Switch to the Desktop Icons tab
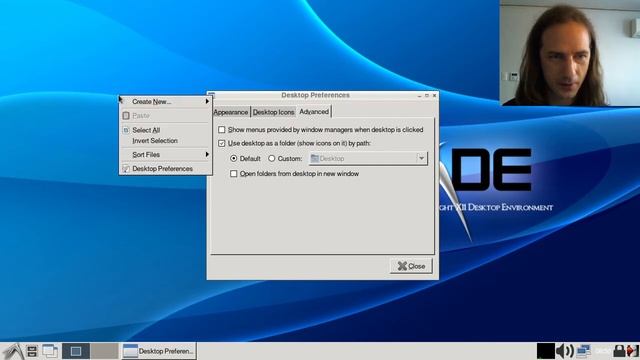This screenshot has height=360, width=640. pyautogui.click(x=273, y=112)
